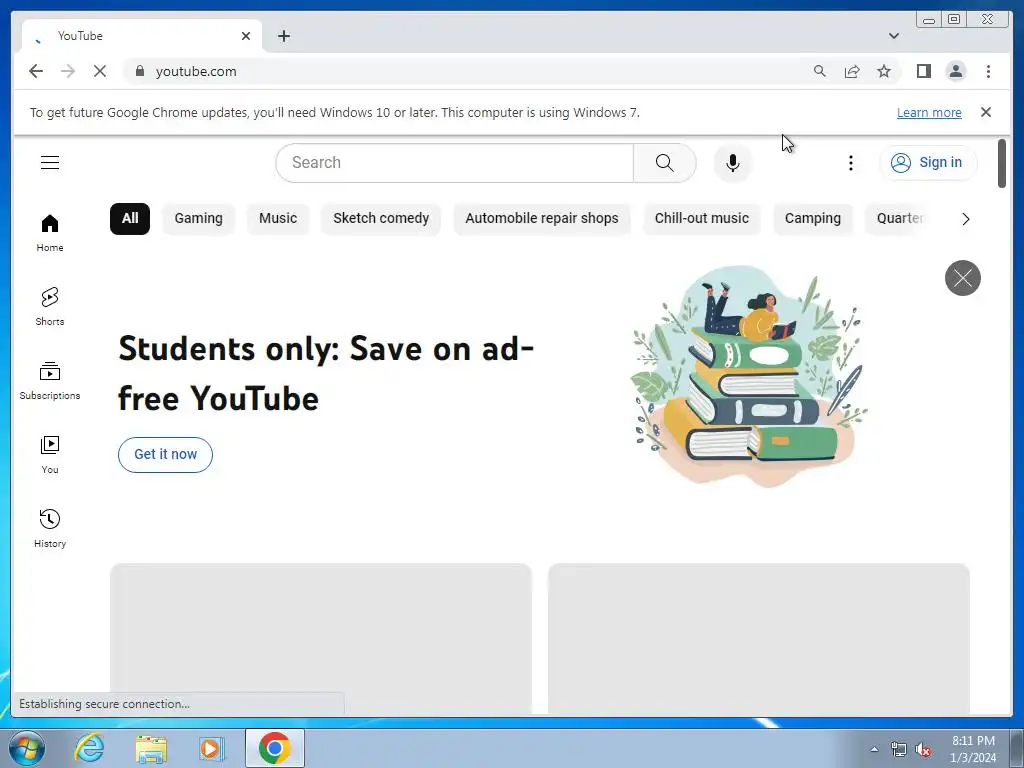Open the You section in sidebar

coord(50,455)
